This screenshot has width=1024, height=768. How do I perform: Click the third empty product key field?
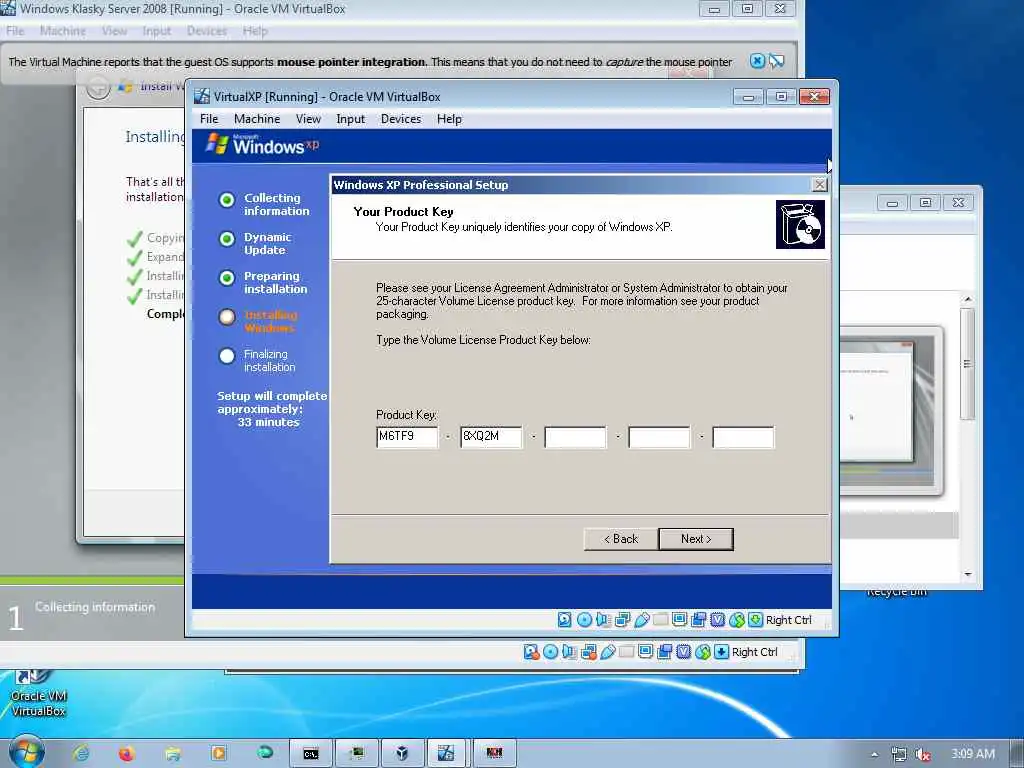pos(575,437)
